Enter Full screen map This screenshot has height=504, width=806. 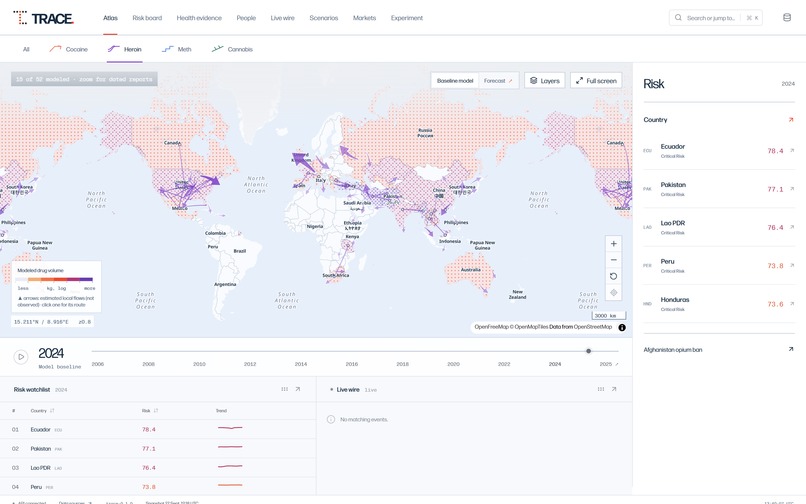click(596, 81)
